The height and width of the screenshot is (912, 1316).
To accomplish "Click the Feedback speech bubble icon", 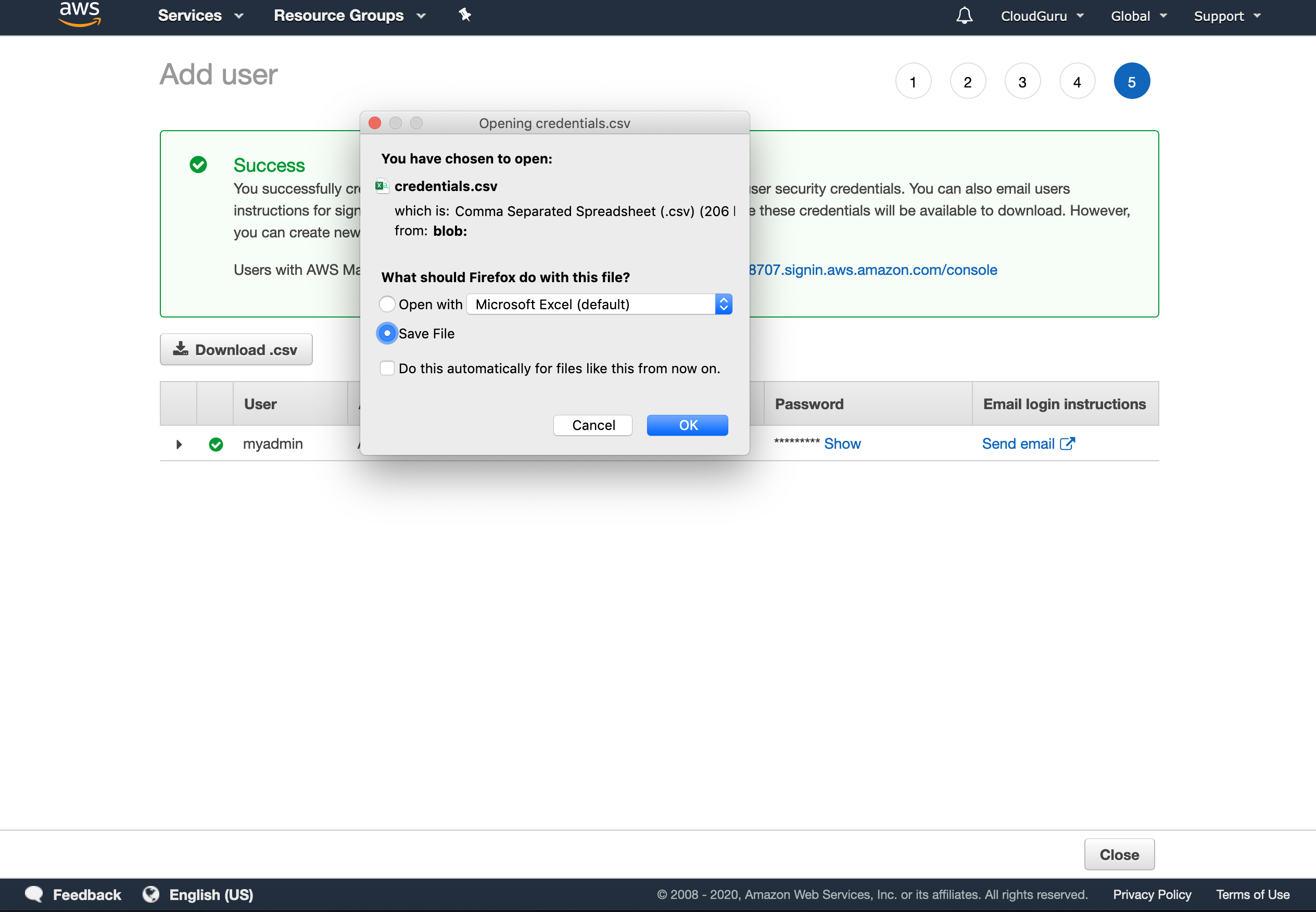I will coord(33,894).
